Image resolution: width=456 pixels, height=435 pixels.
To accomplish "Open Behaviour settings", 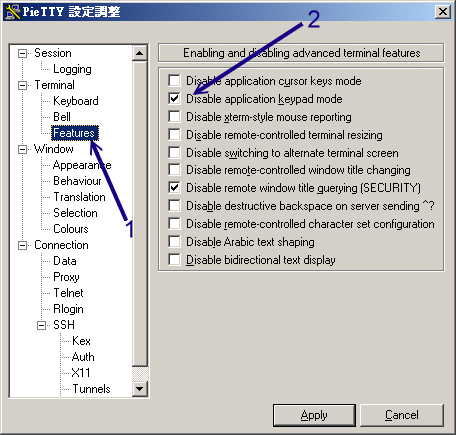I will click(77, 181).
